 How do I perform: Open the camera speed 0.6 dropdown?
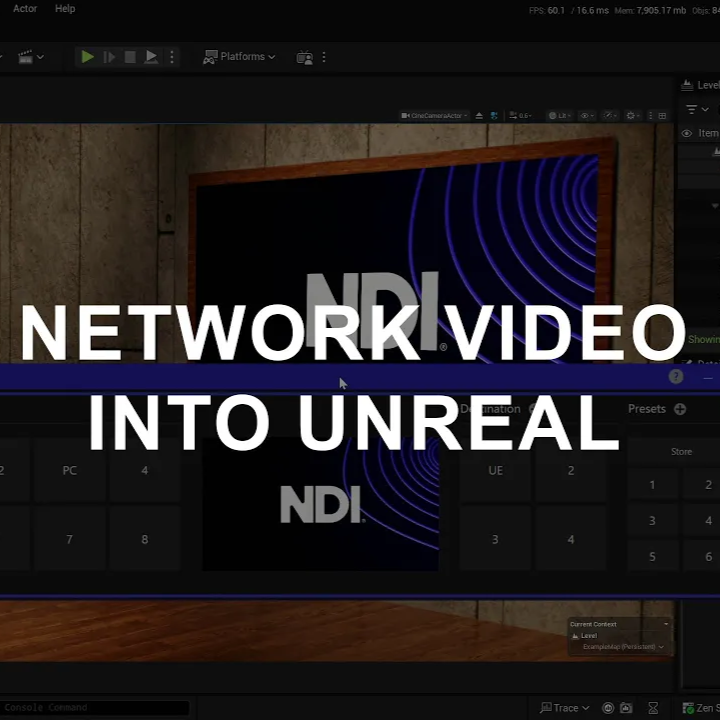[520, 116]
